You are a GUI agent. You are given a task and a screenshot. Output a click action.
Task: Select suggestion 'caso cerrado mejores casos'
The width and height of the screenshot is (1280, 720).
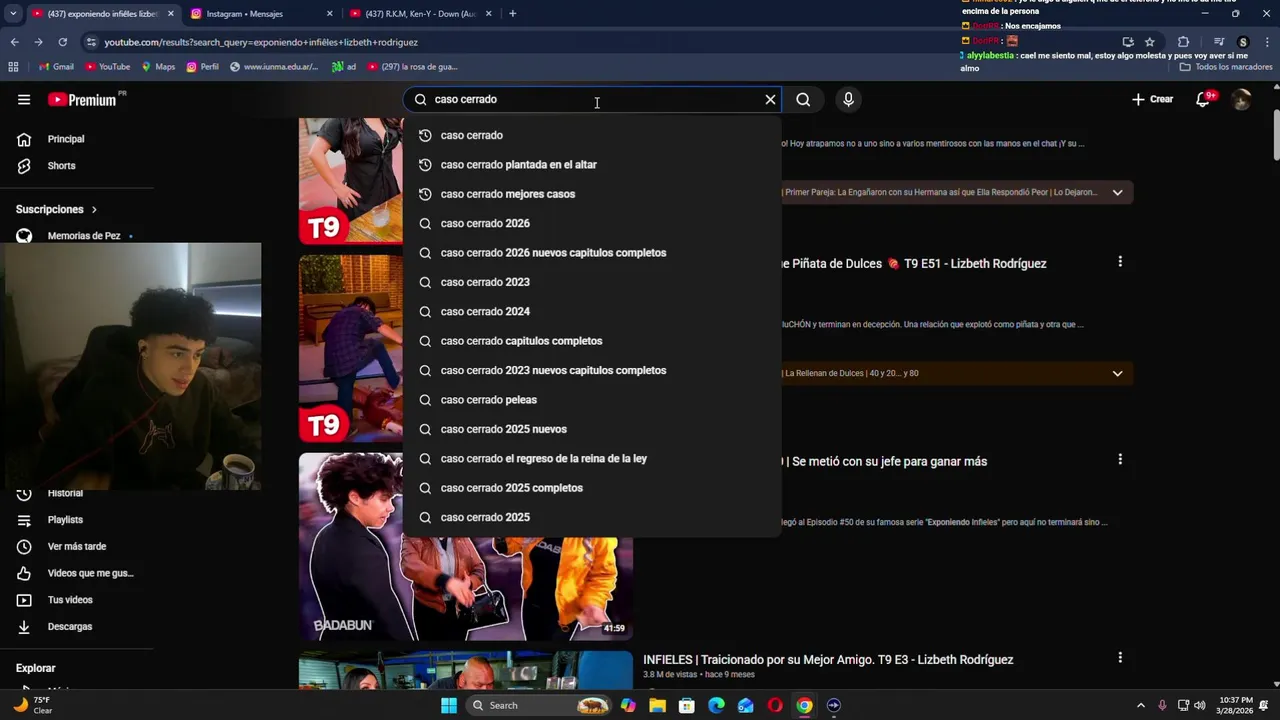[x=592, y=194]
